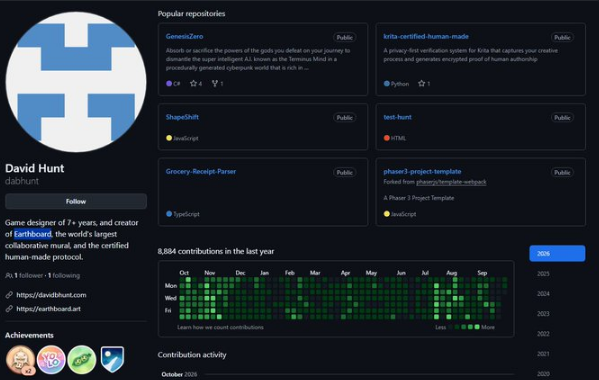Select the 2026 contribution year
This screenshot has width=599, height=380.
557,254
